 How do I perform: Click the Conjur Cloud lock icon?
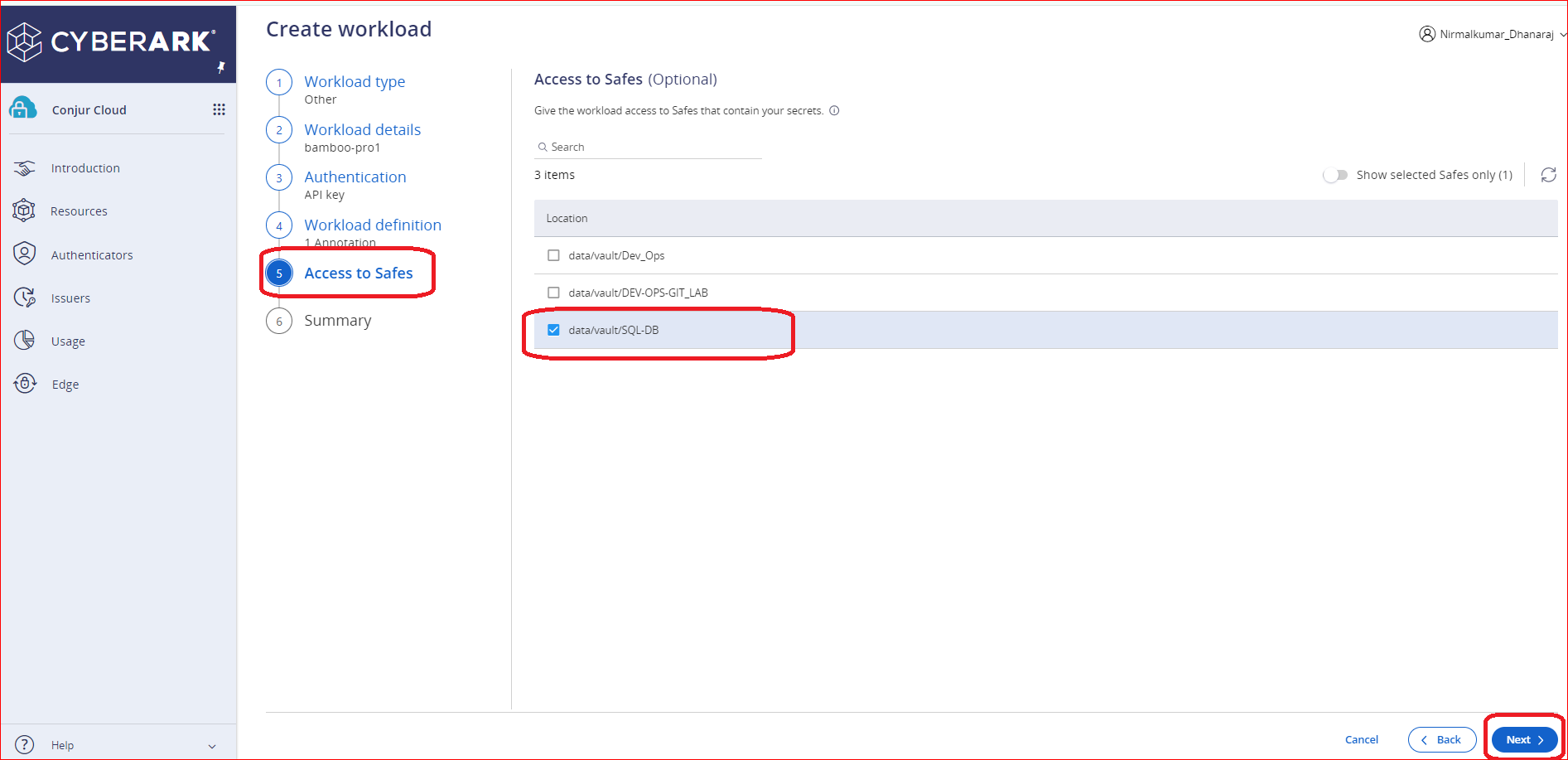pos(23,109)
